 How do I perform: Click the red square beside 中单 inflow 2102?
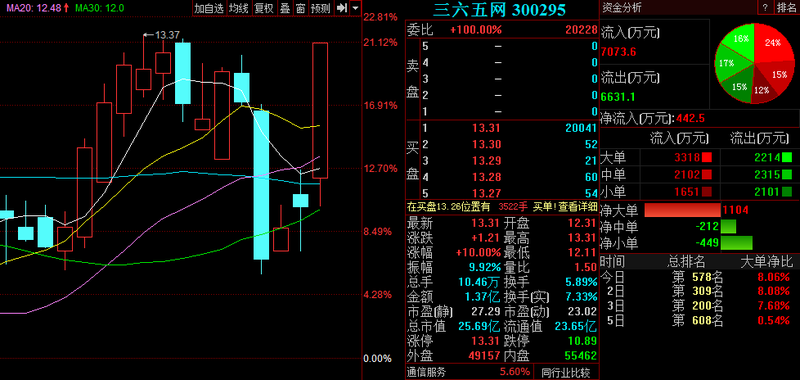[x=707, y=175]
